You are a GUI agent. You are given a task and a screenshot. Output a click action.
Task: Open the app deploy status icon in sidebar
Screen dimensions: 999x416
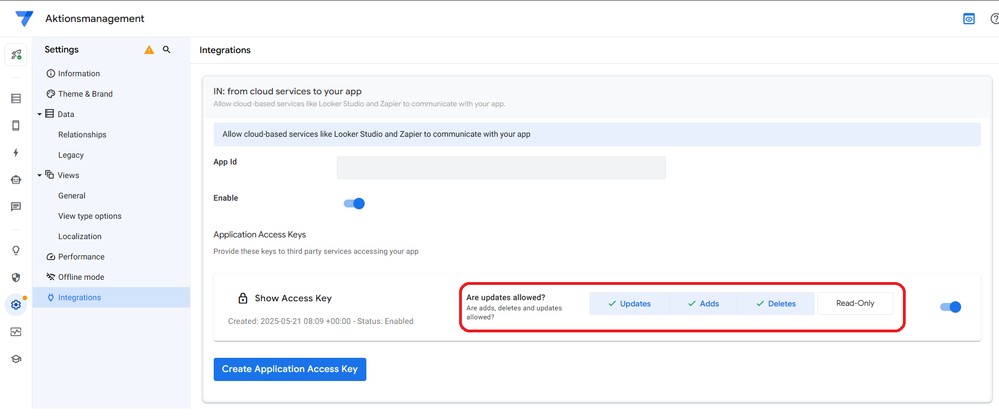[x=16, y=55]
